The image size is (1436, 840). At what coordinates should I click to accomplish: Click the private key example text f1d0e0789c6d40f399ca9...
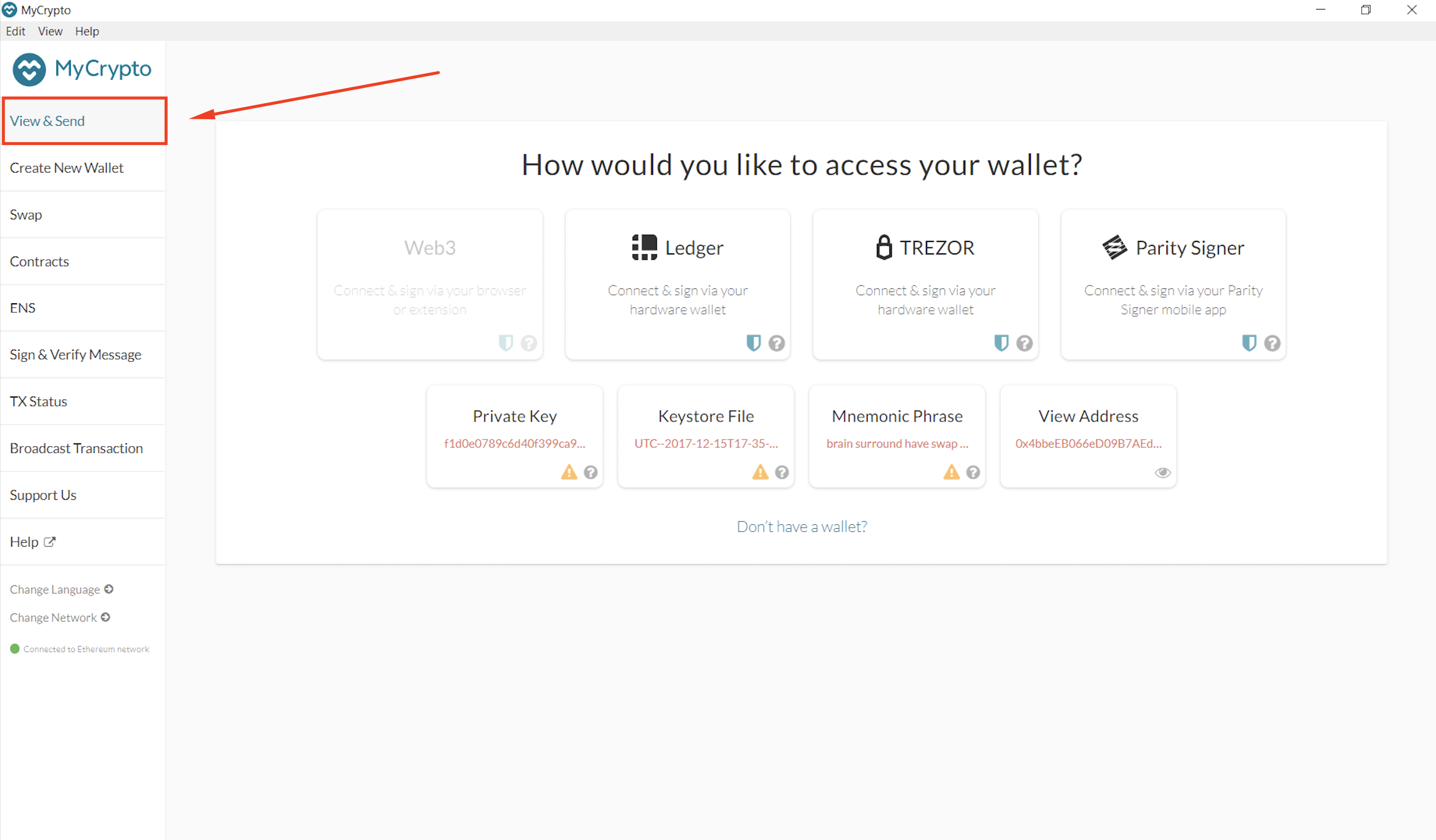[514, 443]
